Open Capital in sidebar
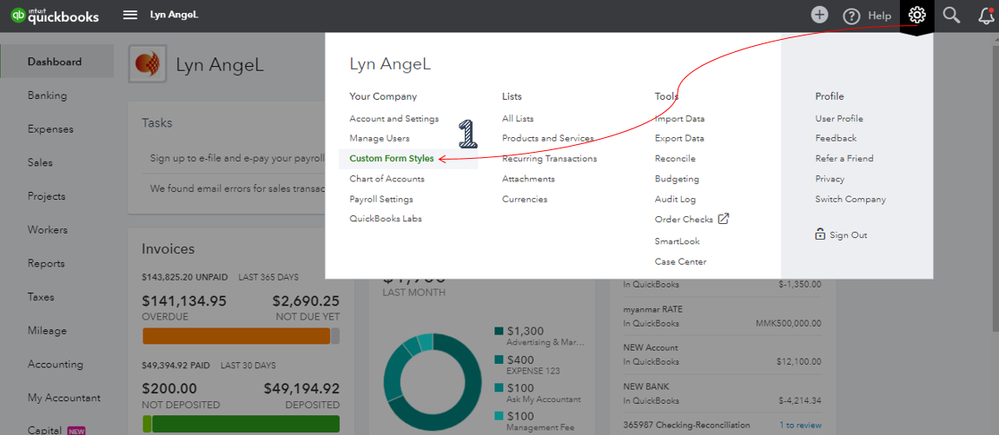 (45, 430)
